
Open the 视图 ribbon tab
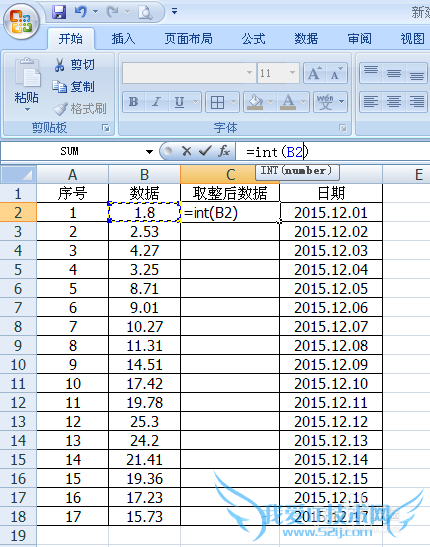(x=412, y=39)
